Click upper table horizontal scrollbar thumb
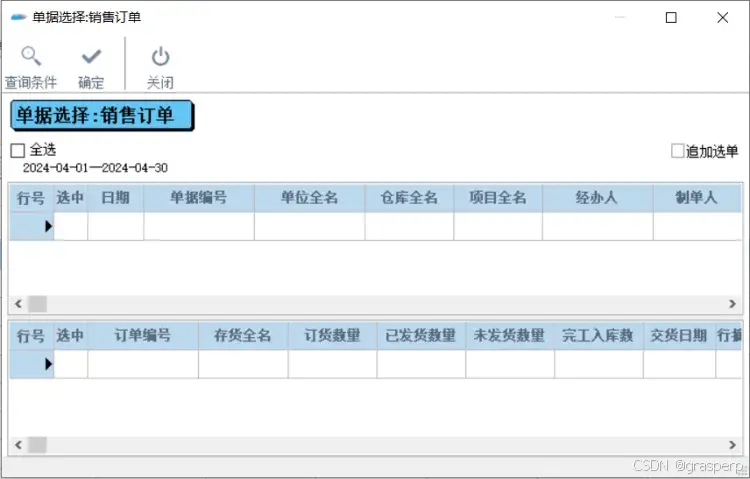 [x=37, y=304]
